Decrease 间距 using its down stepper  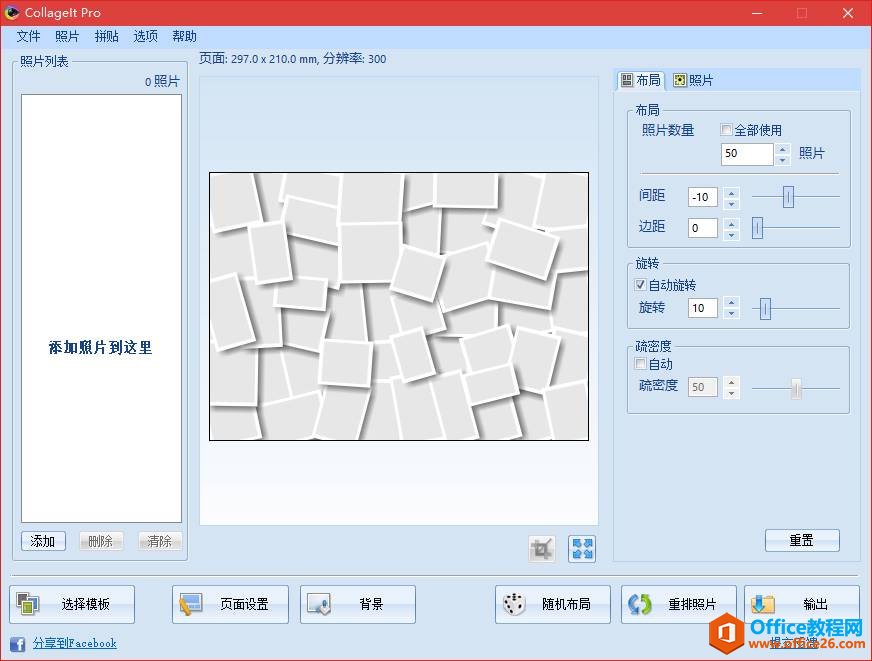pos(729,202)
